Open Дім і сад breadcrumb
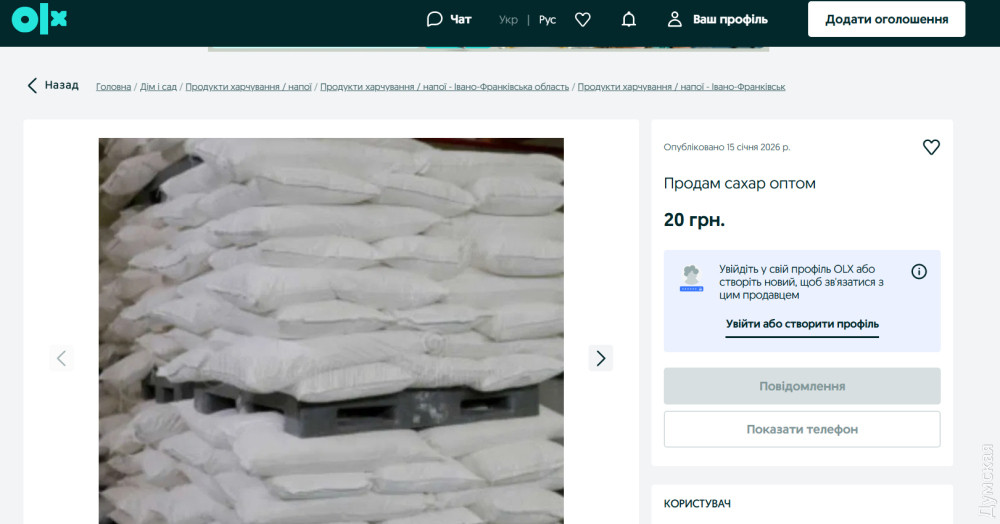Viewport: 1000px width, 524px height. pyautogui.click(x=158, y=87)
